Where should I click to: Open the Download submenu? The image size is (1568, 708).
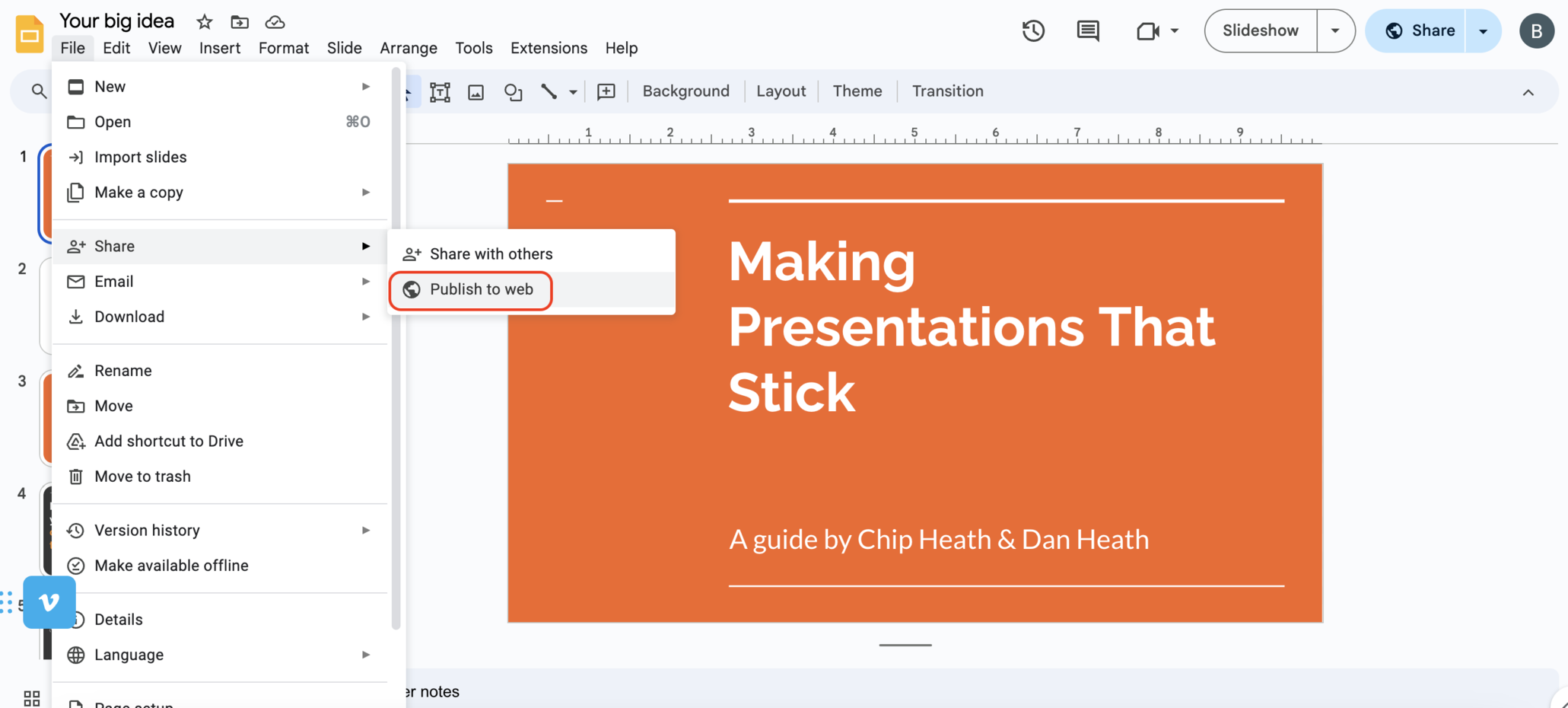(220, 317)
